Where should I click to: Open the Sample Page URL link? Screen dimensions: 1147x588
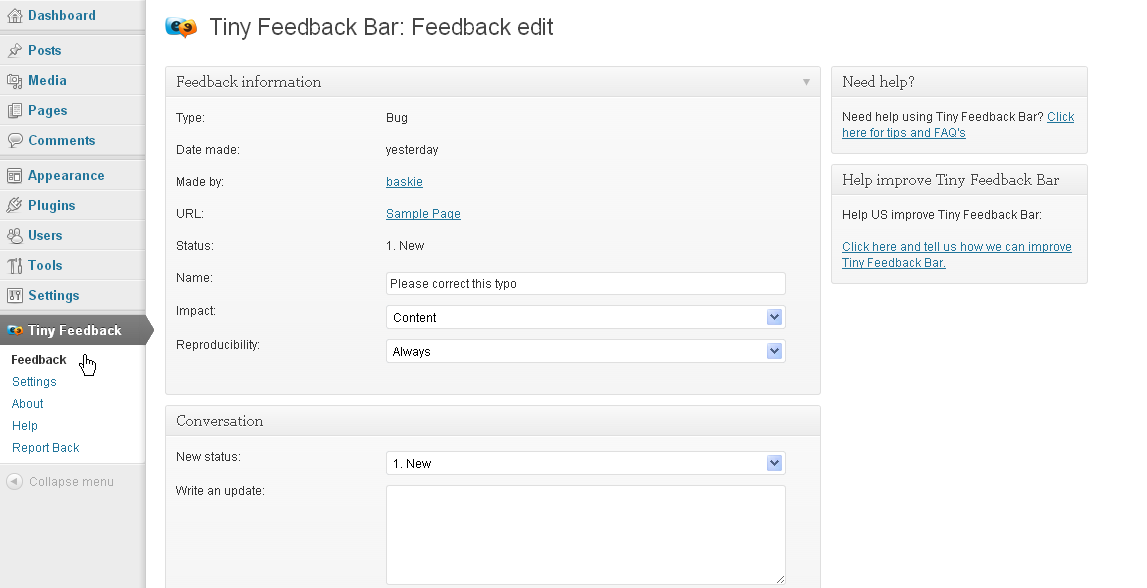pyautogui.click(x=424, y=214)
